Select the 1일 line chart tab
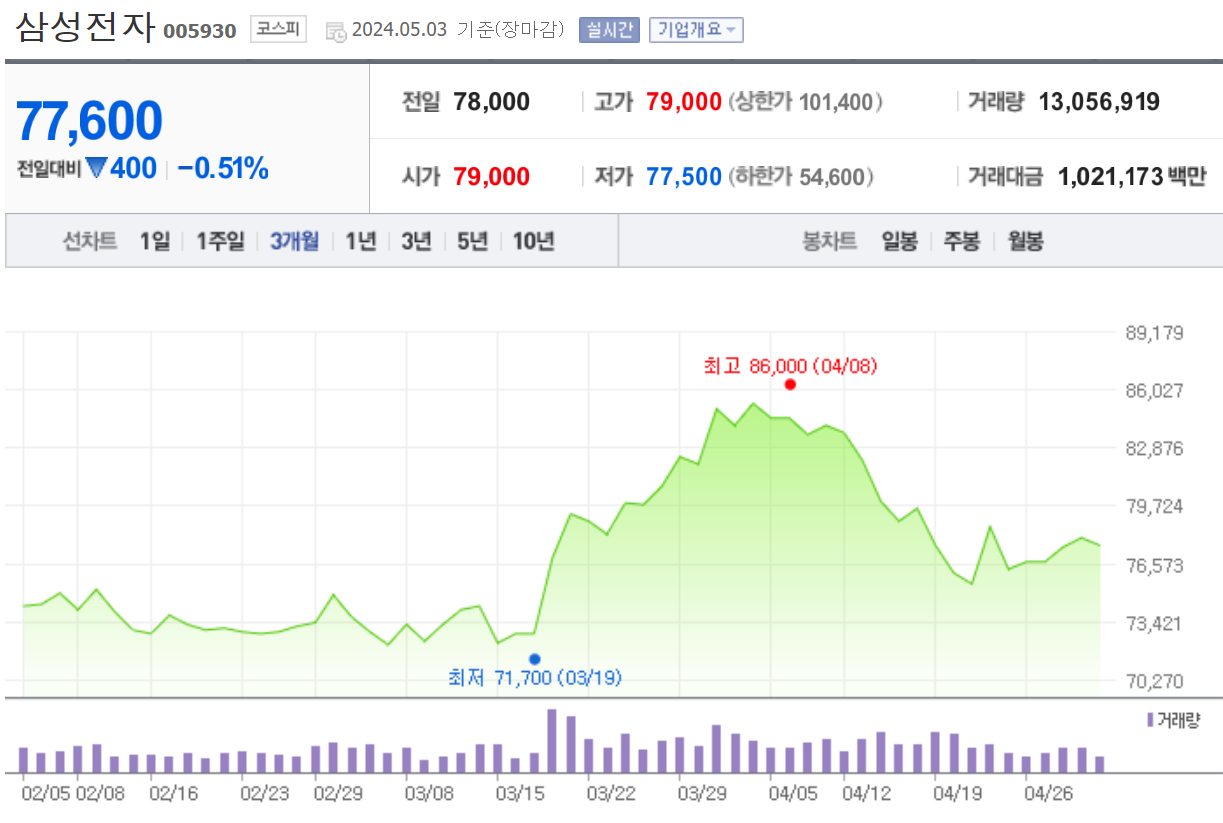 point(155,241)
